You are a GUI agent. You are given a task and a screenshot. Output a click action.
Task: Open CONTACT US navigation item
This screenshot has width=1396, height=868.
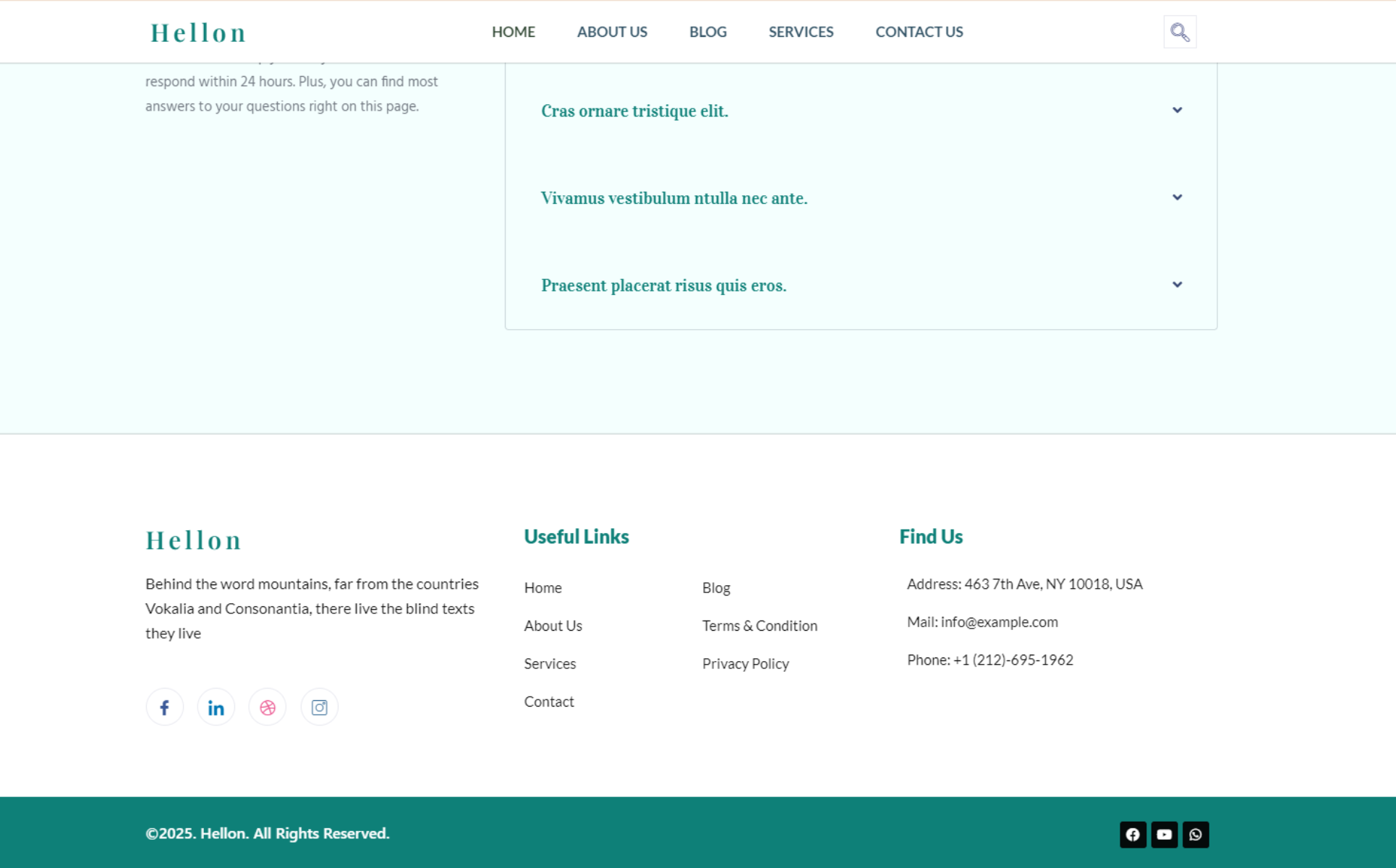tap(919, 32)
